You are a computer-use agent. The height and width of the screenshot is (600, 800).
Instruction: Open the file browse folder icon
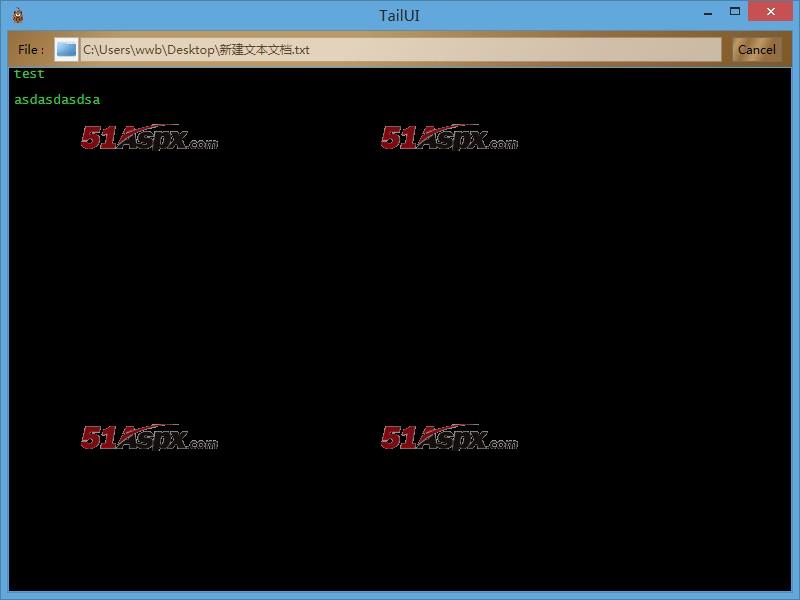point(66,49)
